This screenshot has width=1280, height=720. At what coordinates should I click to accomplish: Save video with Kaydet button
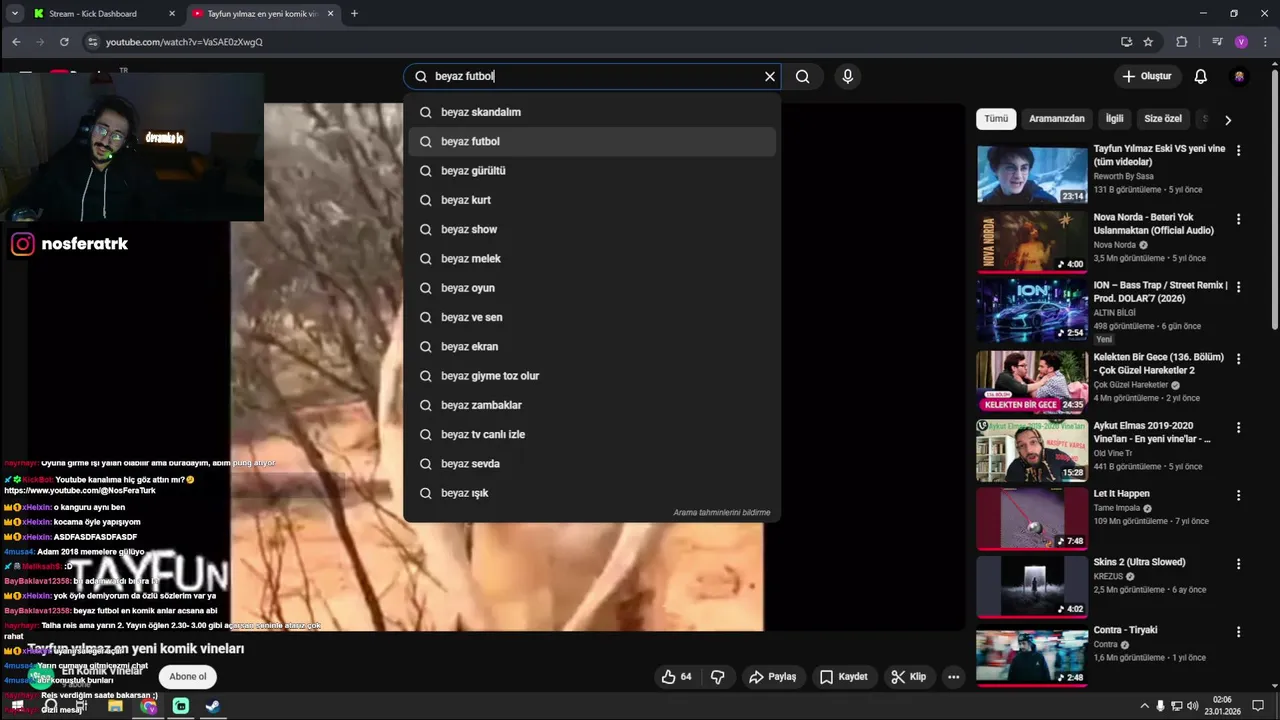click(x=843, y=677)
